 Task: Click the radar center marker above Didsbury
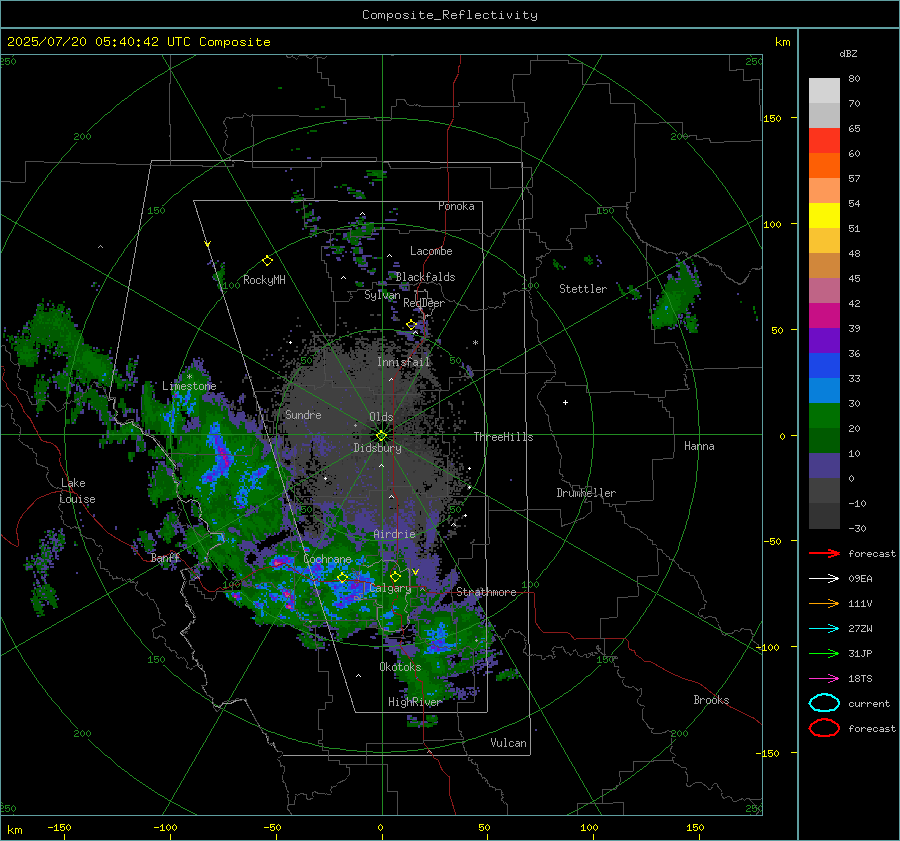[381, 436]
